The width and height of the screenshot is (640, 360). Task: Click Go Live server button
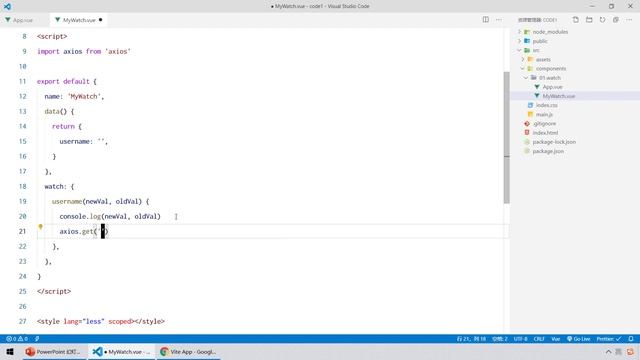pos(579,339)
